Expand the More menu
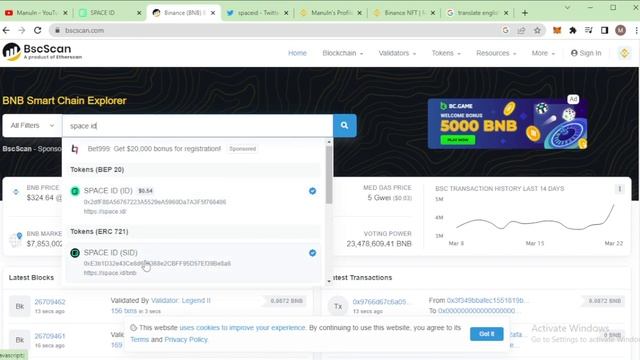The width and height of the screenshot is (640, 360). [543, 53]
